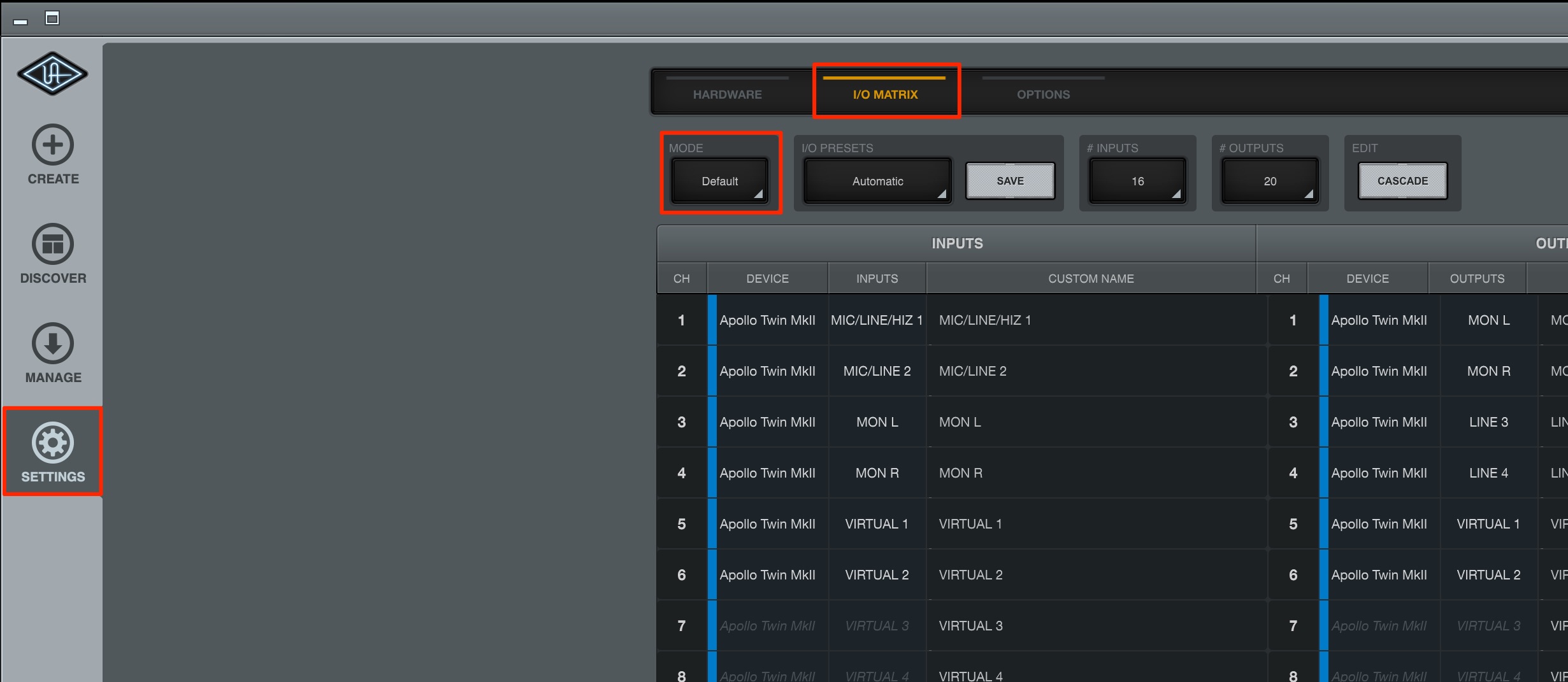Select LINE 4 output cell
Image resolution: width=1568 pixels, height=682 pixels.
(x=1488, y=472)
